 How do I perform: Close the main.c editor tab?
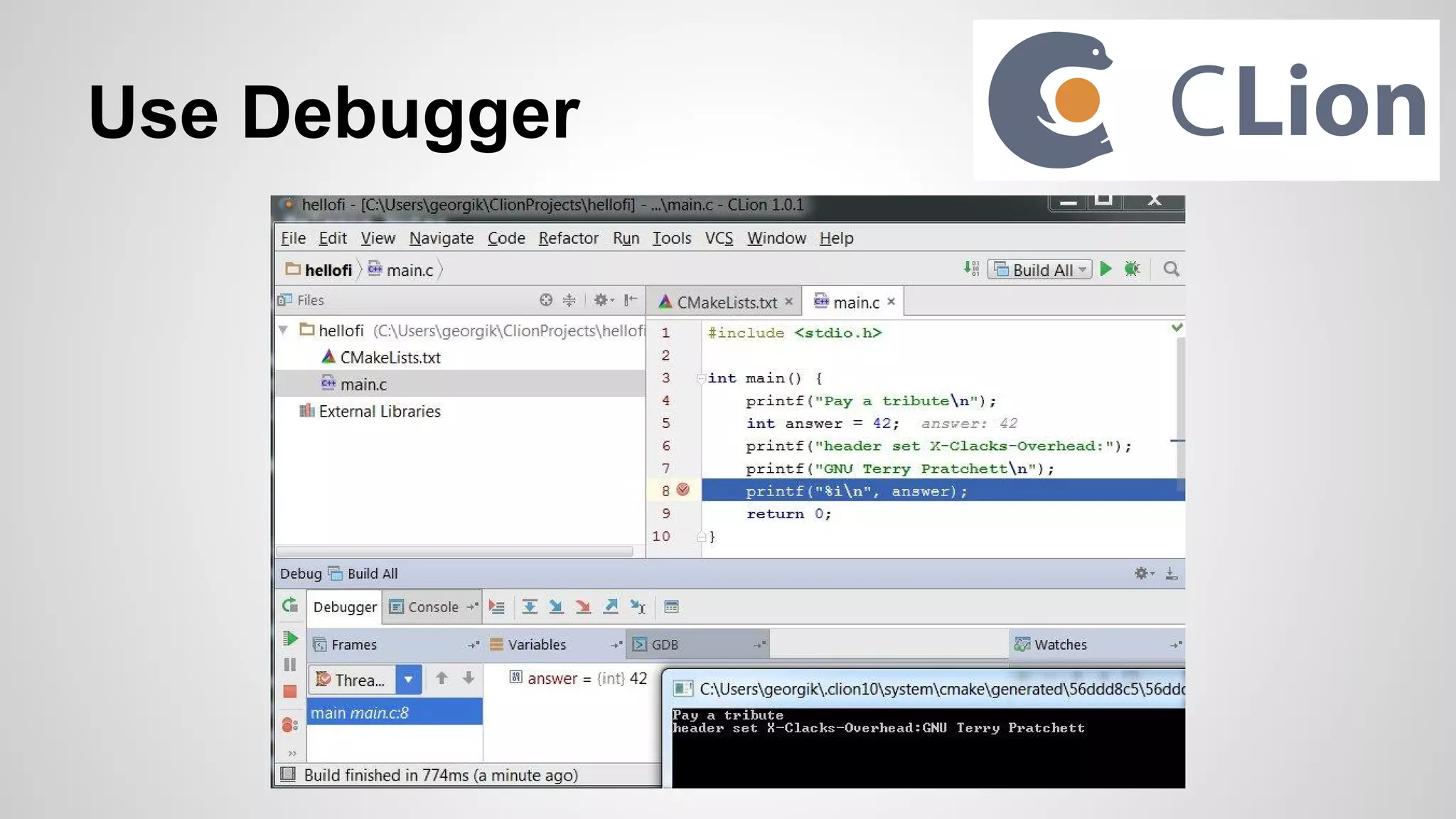click(891, 301)
